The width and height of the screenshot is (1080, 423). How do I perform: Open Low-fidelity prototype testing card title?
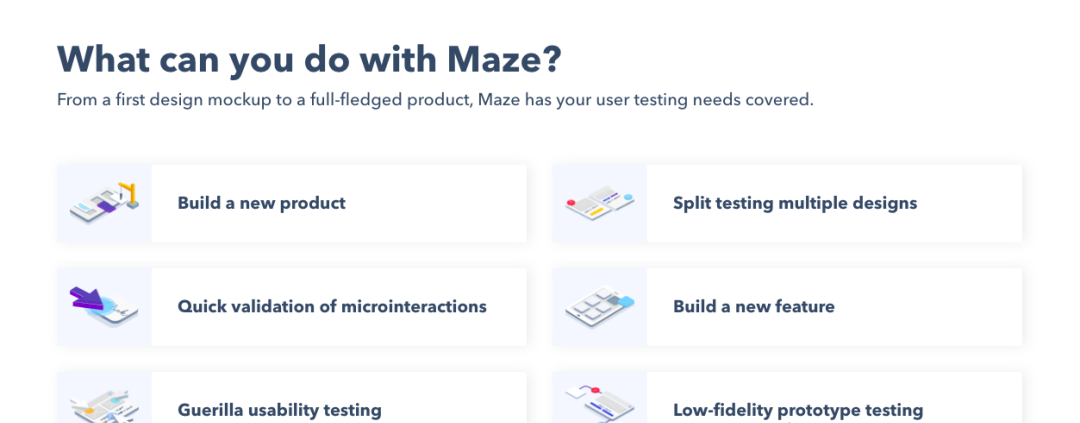(798, 411)
